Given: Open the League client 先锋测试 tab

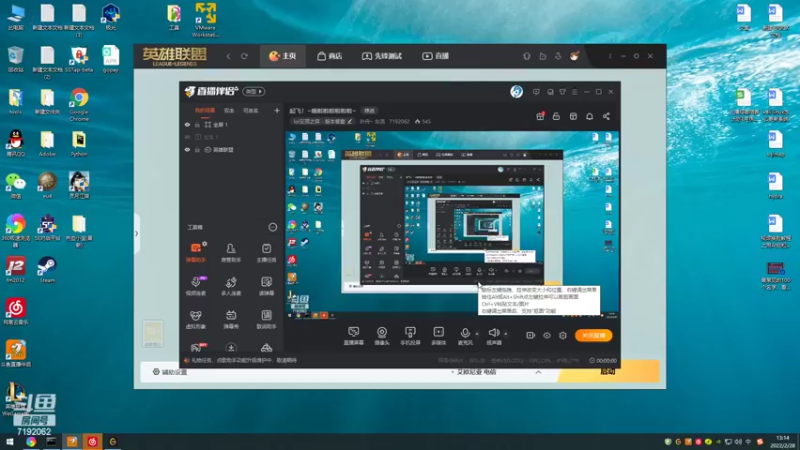Looking at the screenshot, I should point(382,56).
